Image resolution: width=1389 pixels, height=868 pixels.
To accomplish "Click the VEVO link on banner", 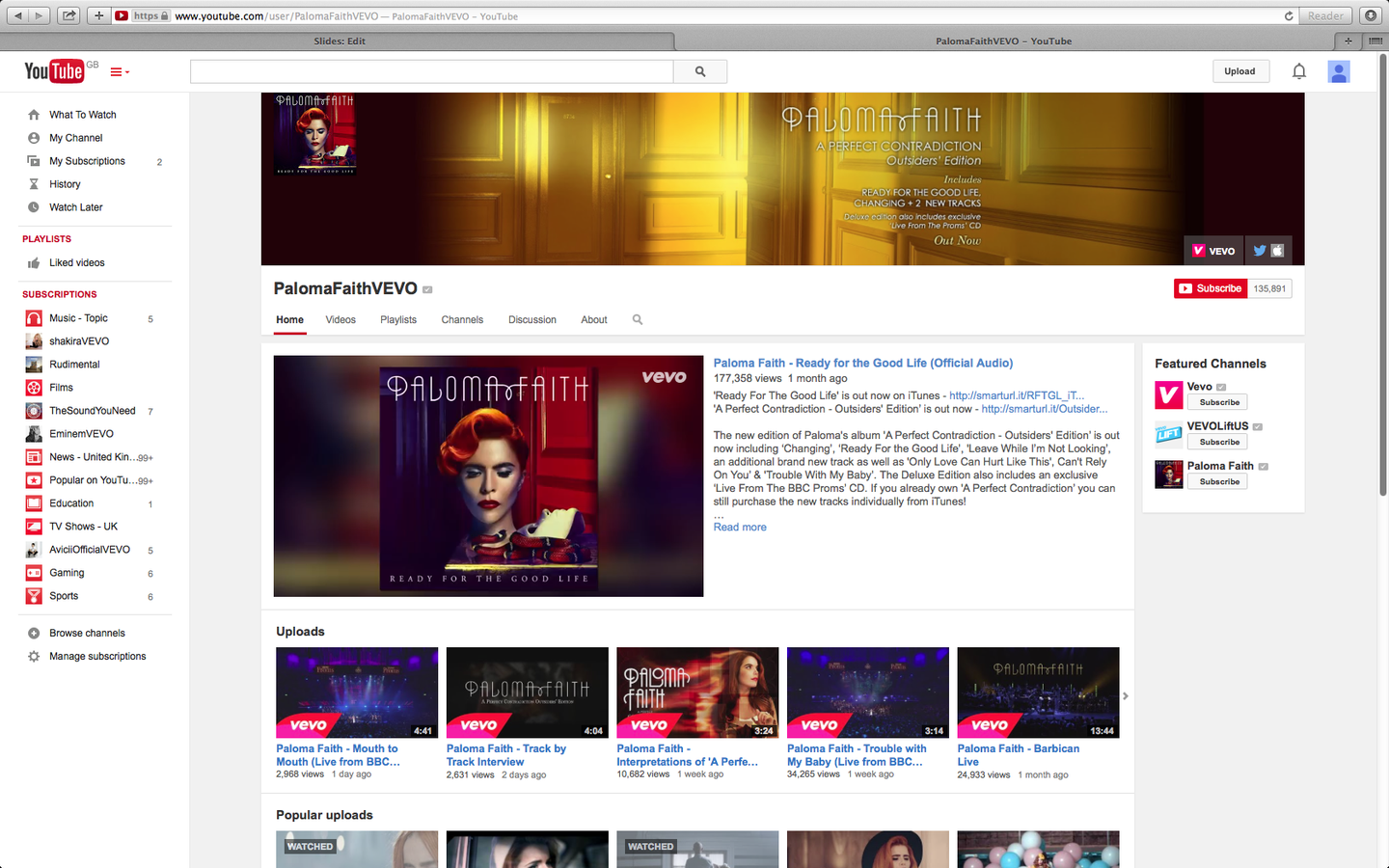I will 1213,251.
